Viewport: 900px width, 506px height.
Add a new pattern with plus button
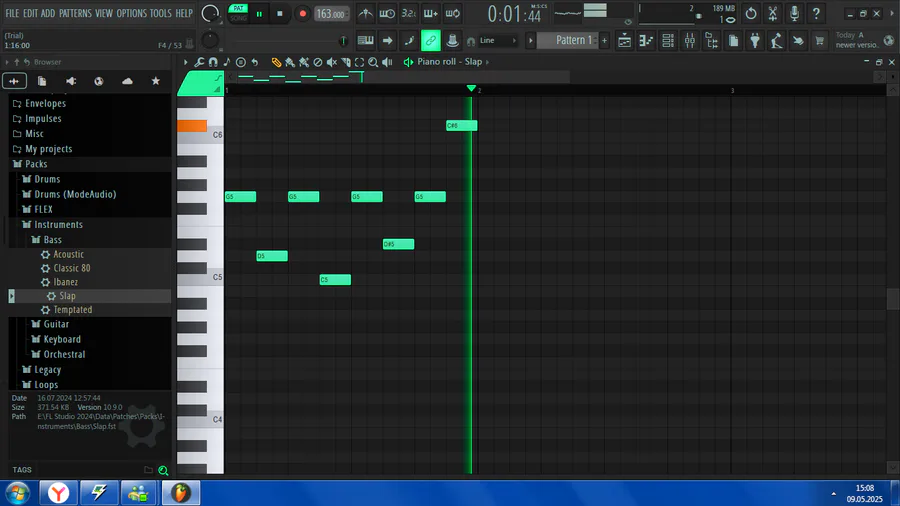pos(604,41)
